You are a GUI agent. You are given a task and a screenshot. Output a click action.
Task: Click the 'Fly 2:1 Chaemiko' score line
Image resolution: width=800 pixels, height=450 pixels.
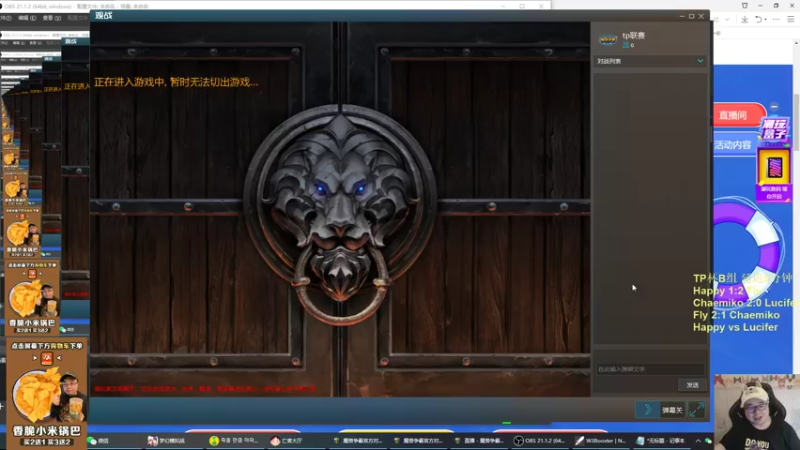[736, 315]
